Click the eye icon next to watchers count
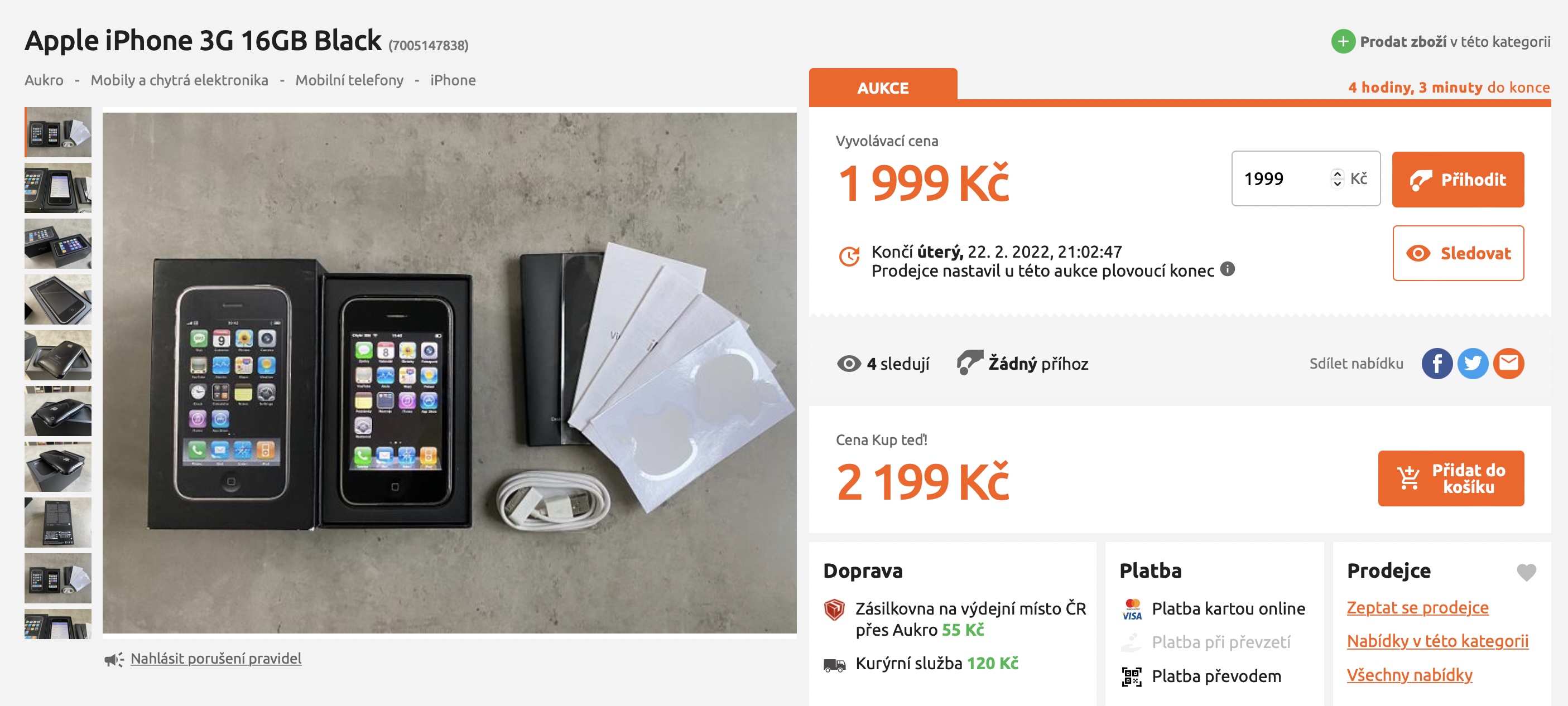 point(849,364)
